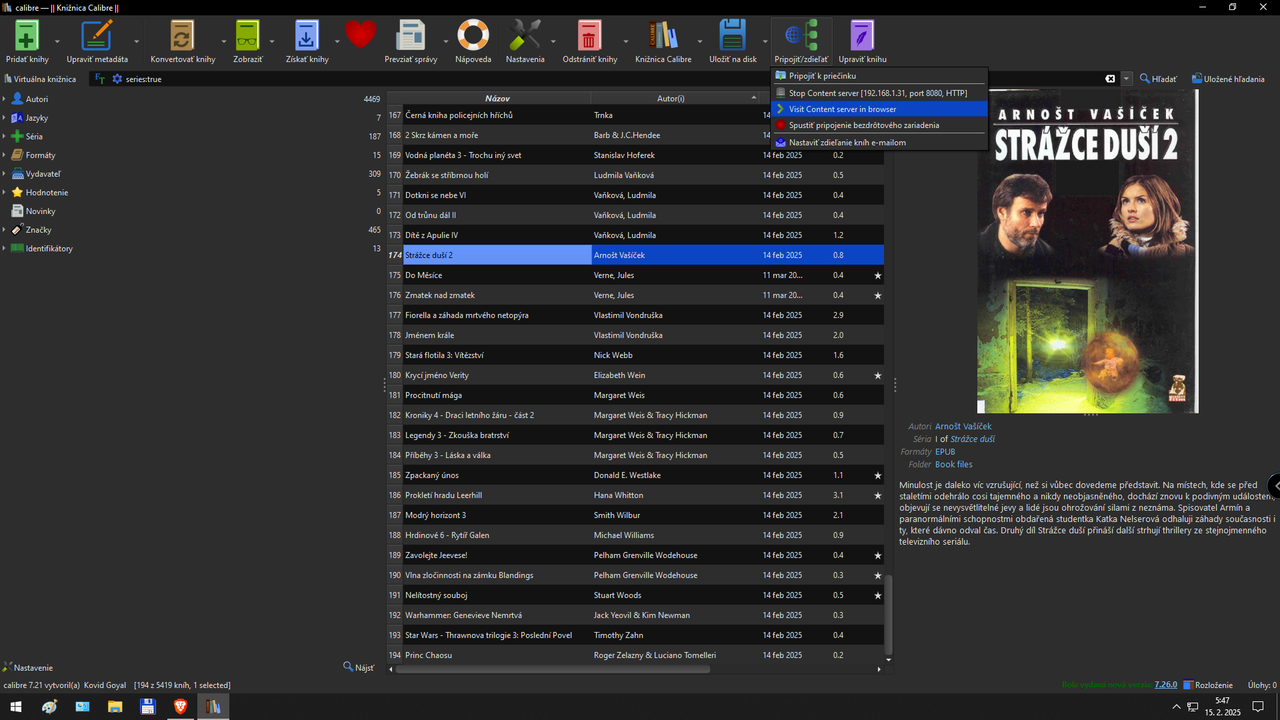
Task: Expand the Séria category
Action: tap(5, 136)
